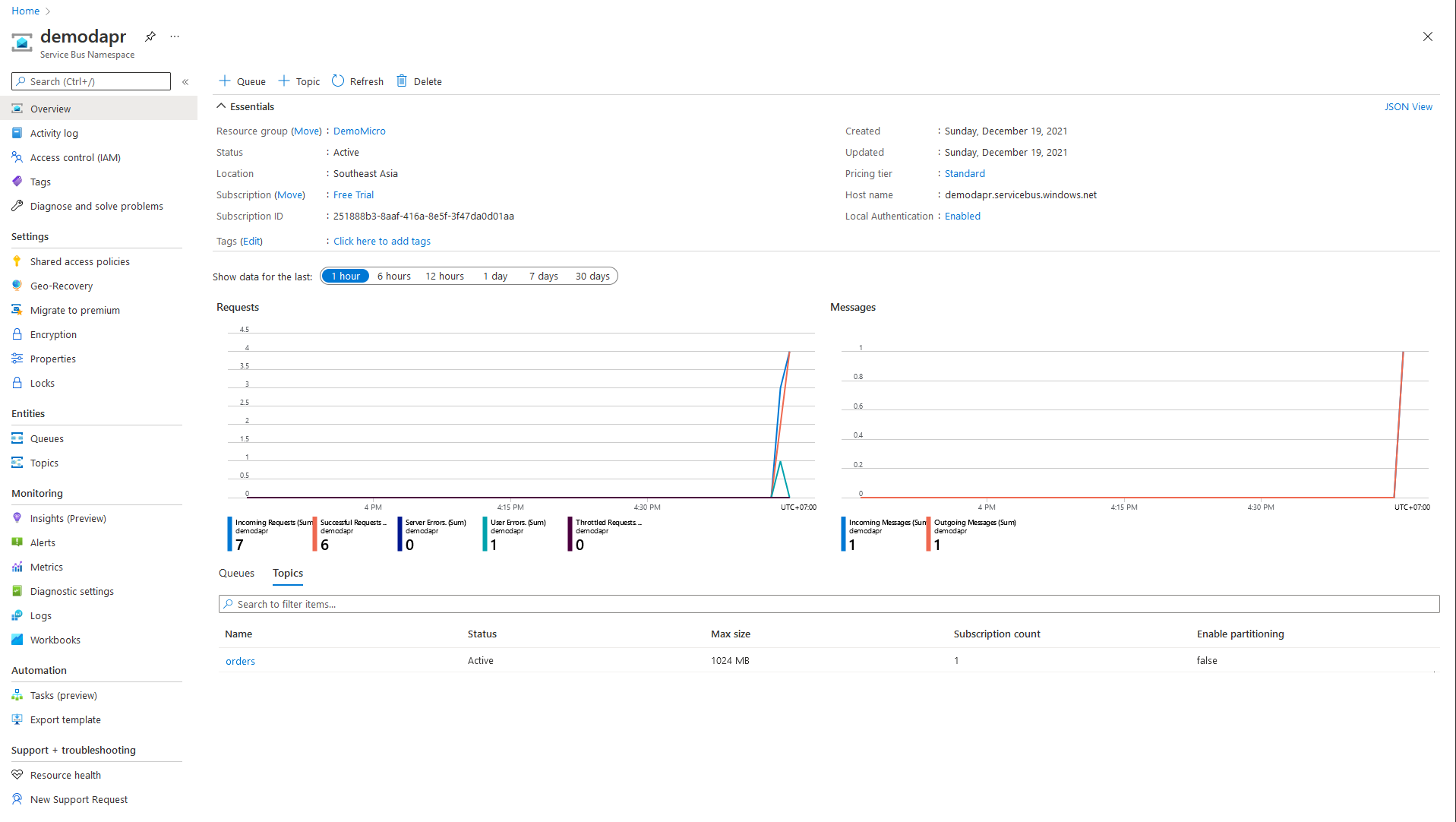1456x822 pixels.
Task: Sort table by Subscription count header
Action: 996,634
